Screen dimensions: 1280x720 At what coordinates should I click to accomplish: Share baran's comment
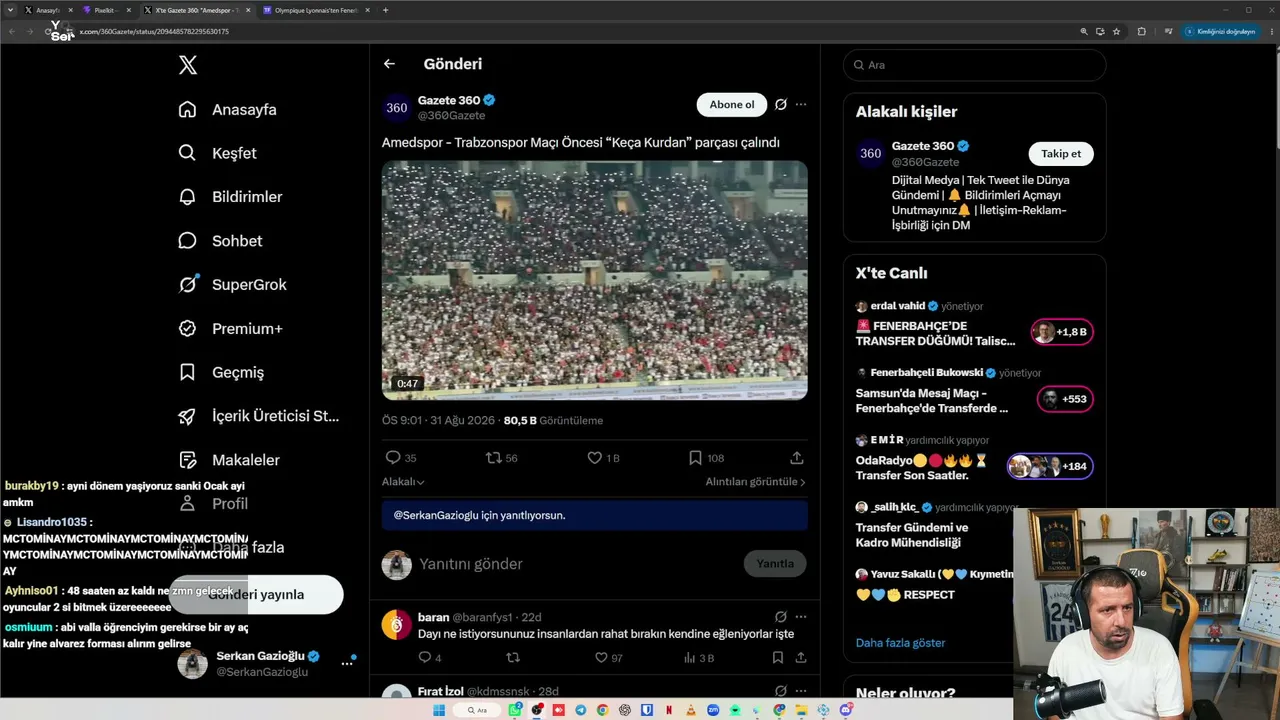click(x=800, y=658)
